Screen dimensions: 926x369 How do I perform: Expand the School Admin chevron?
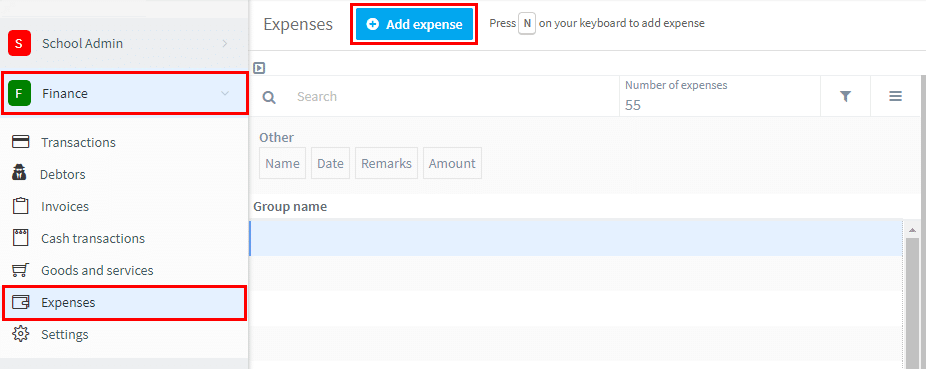pos(224,43)
